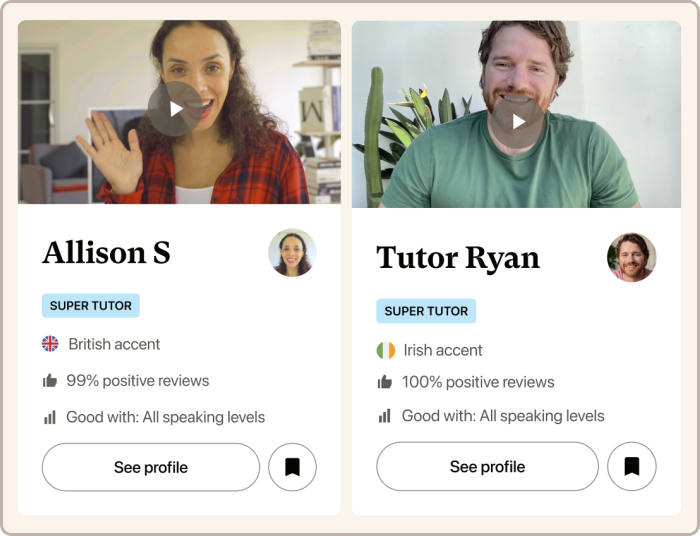Click Tutor Ryan's round avatar photo
700x536 pixels.
[x=632, y=257]
